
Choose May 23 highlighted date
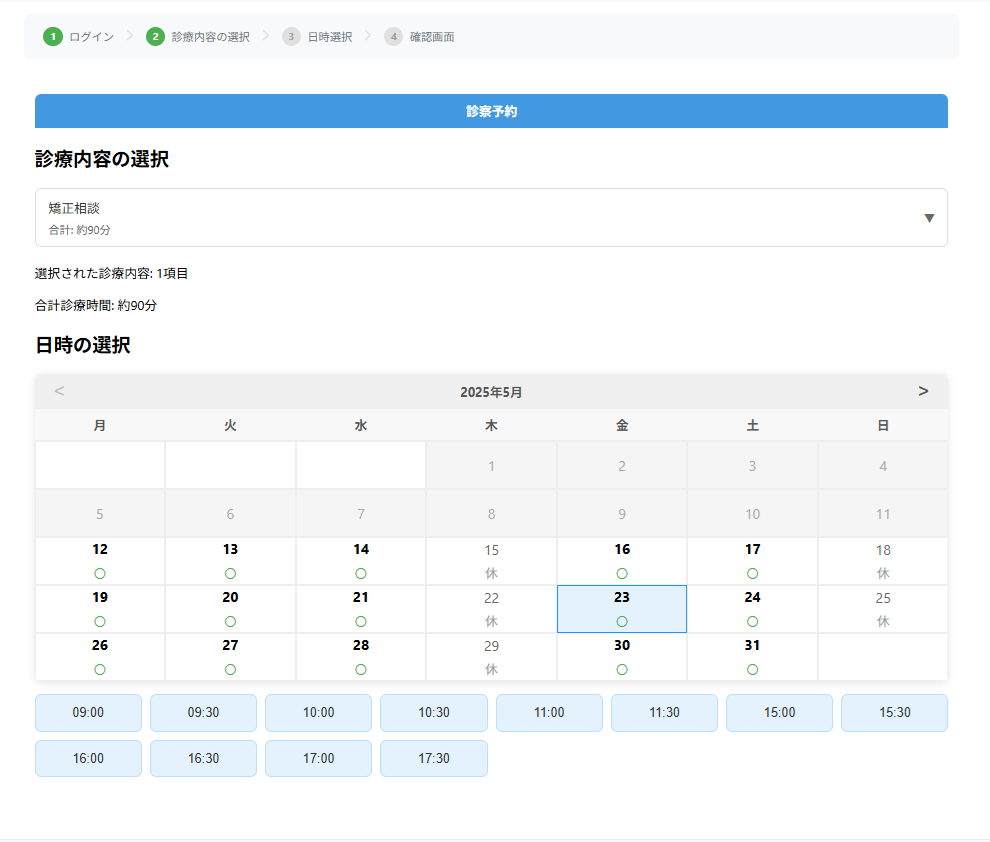click(x=622, y=609)
